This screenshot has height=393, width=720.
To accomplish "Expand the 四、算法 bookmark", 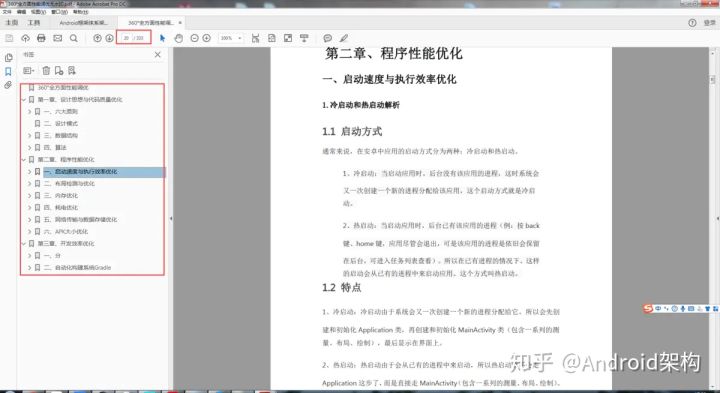I will point(29,147).
